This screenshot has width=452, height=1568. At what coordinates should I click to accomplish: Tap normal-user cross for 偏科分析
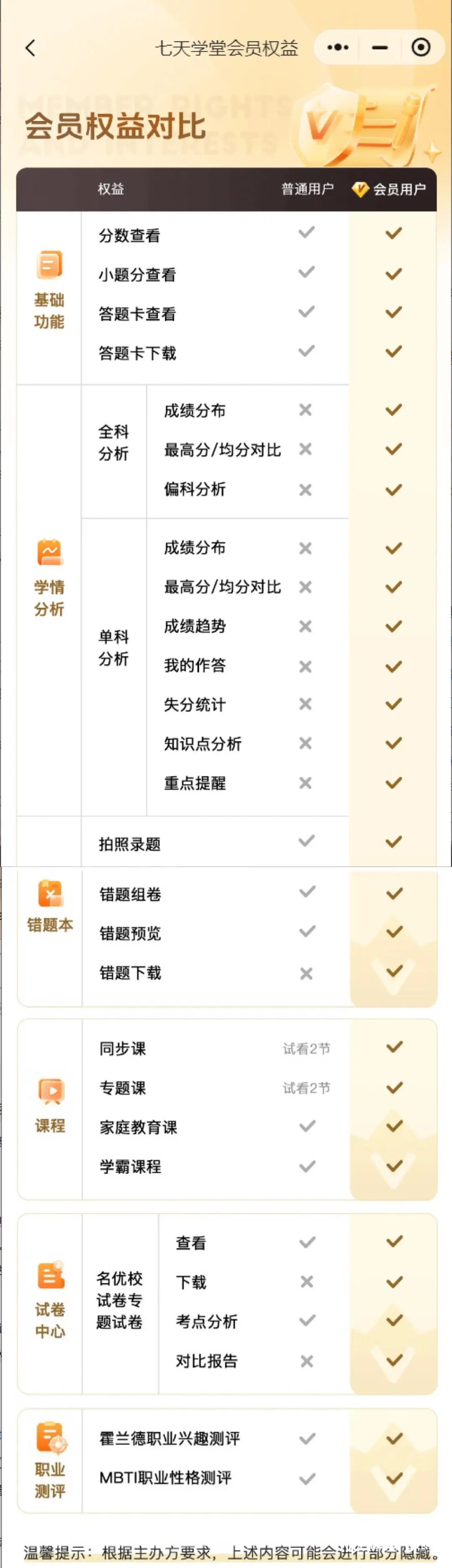(x=305, y=490)
